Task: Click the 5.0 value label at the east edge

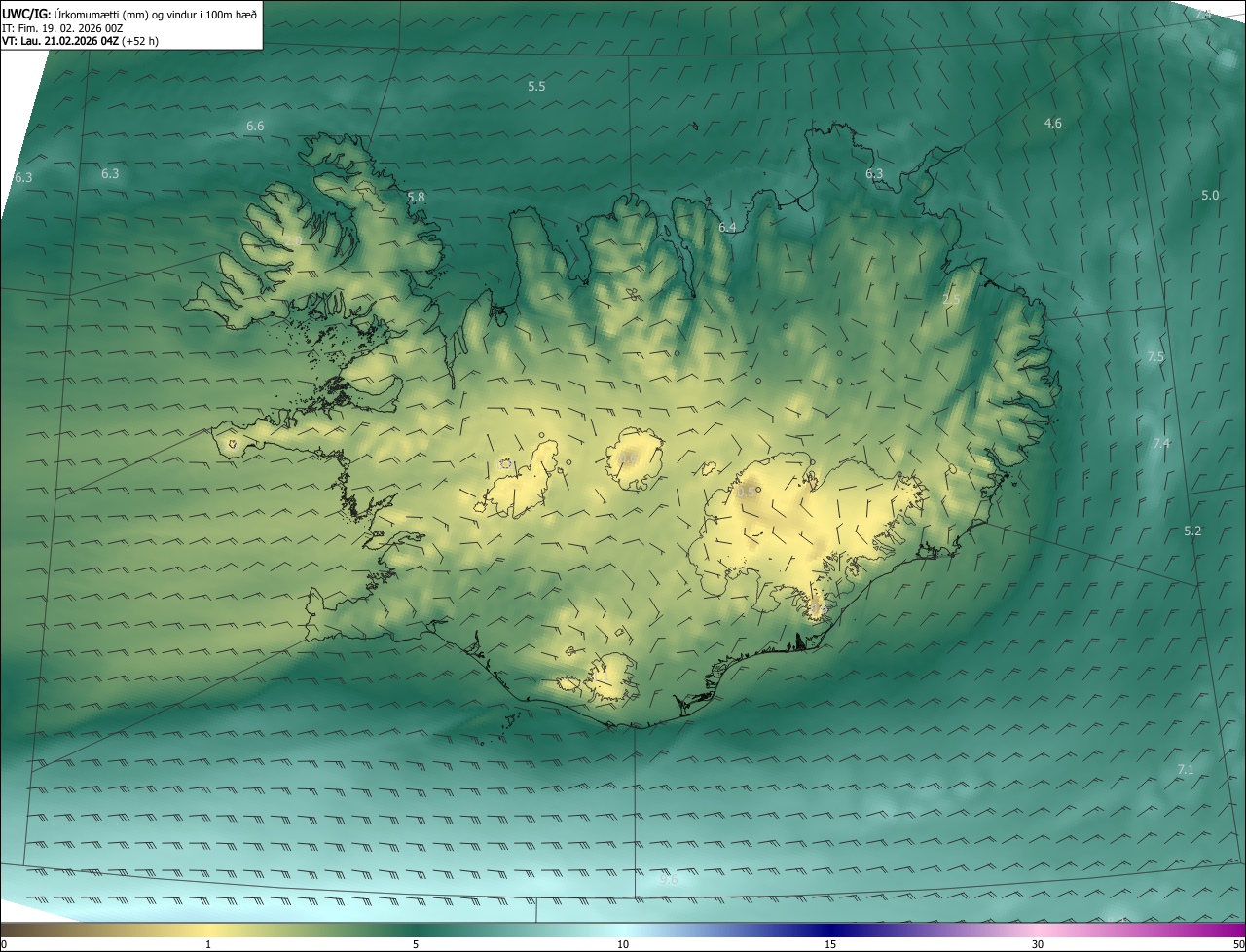Action: [x=1210, y=196]
